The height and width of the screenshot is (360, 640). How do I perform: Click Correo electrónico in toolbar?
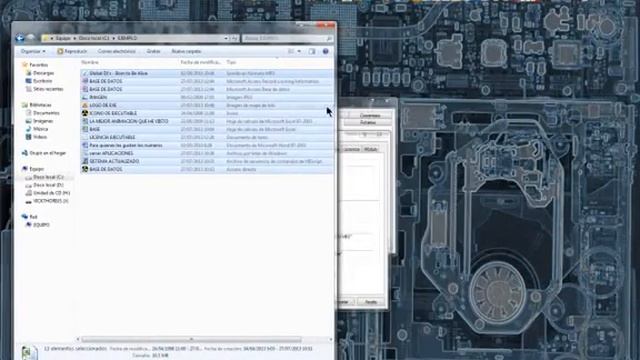point(116,51)
